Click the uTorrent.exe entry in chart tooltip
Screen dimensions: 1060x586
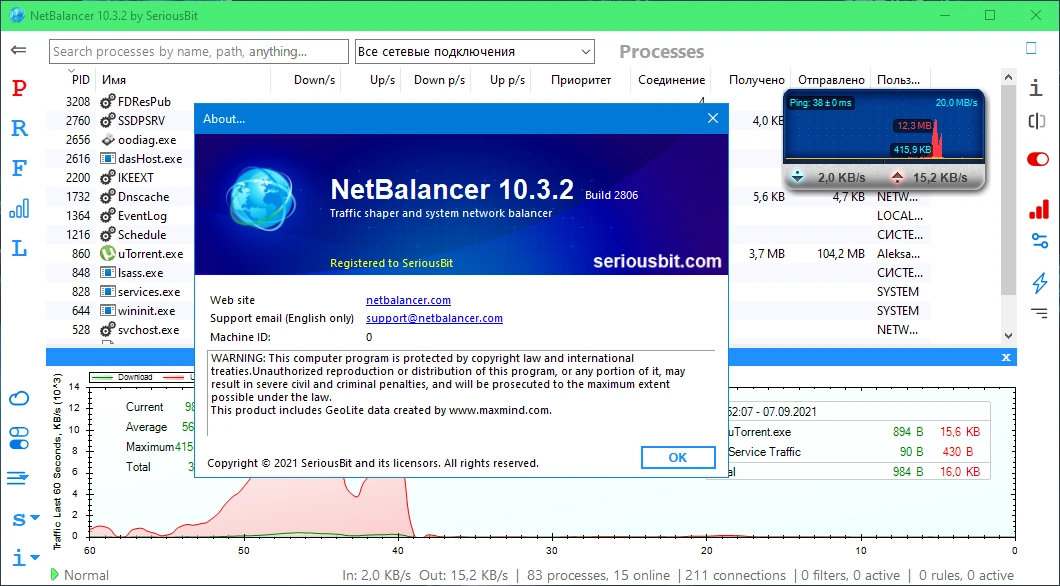pyautogui.click(x=759, y=432)
